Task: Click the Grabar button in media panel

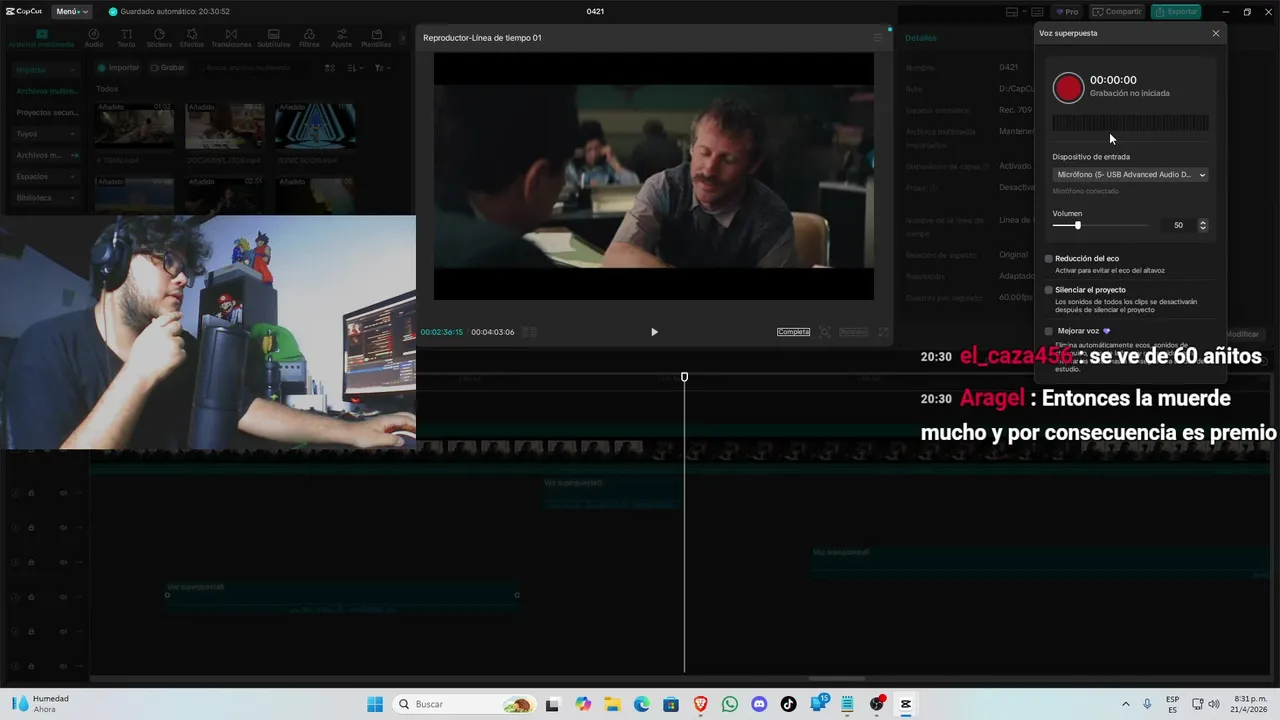Action: coord(167,68)
